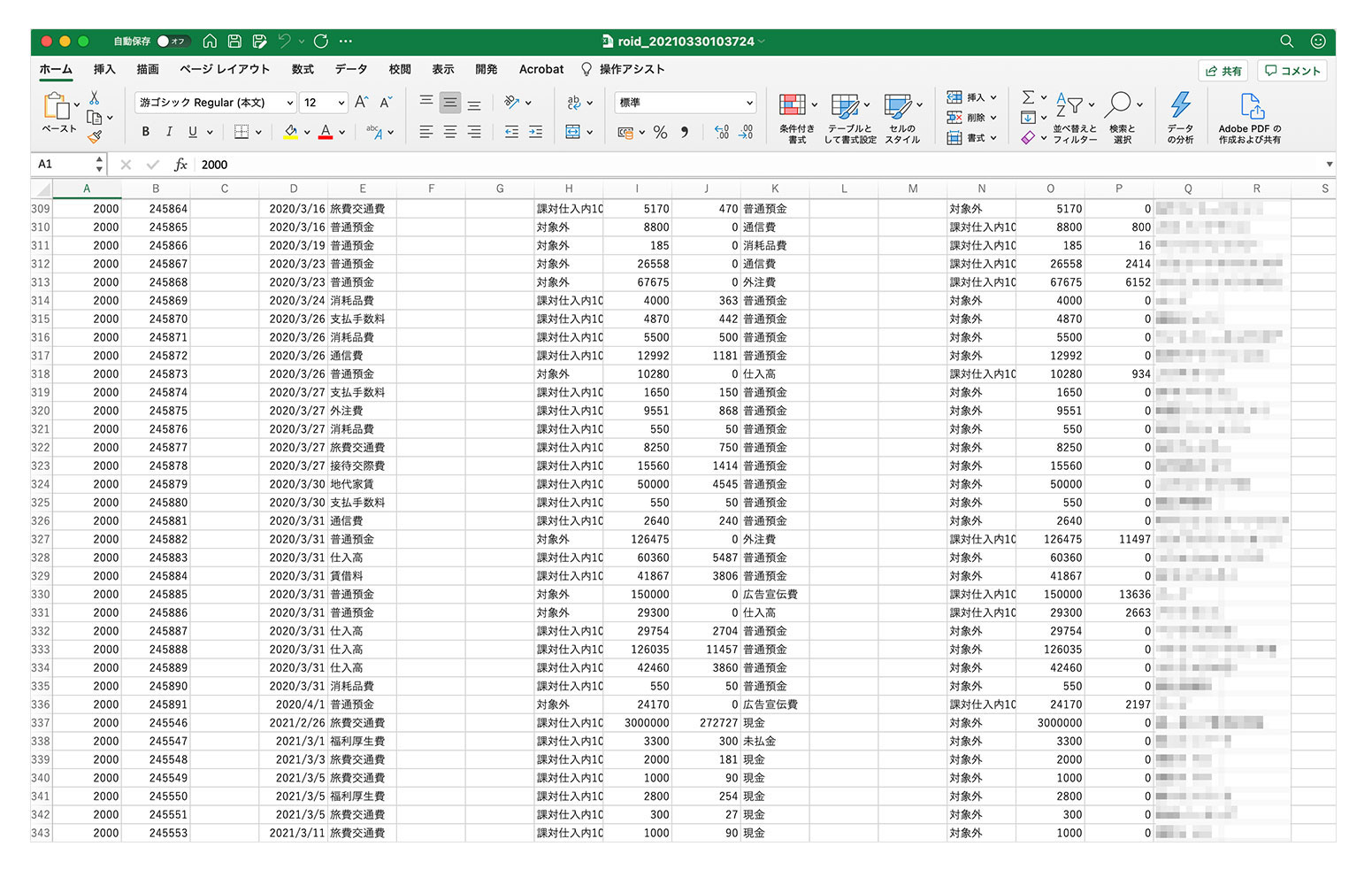Expand the formula bar
Screen dimensions: 1372x885
(1329, 165)
